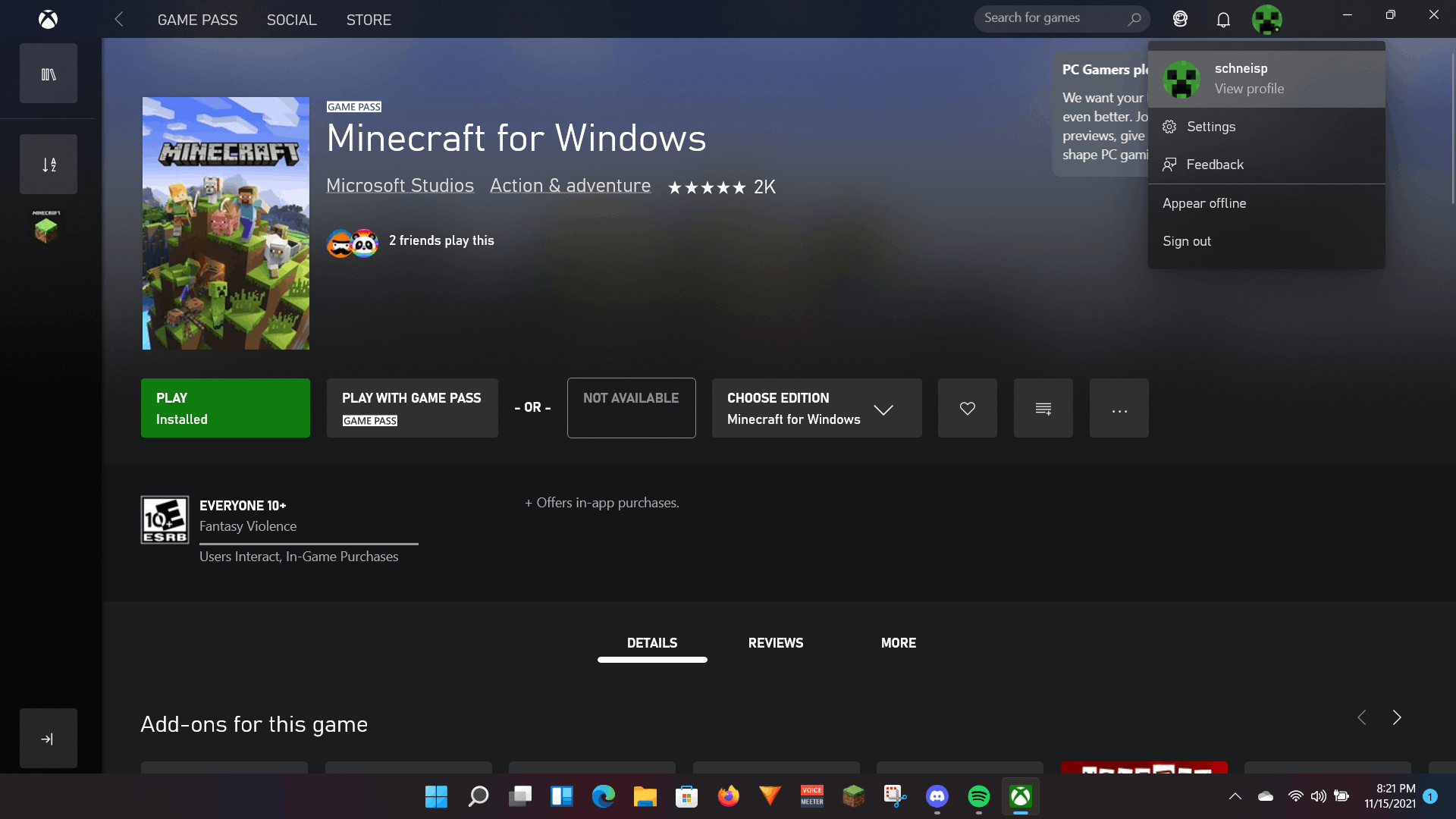Switch to the DETAILS tab
This screenshot has height=819, width=1456.
pyautogui.click(x=652, y=643)
